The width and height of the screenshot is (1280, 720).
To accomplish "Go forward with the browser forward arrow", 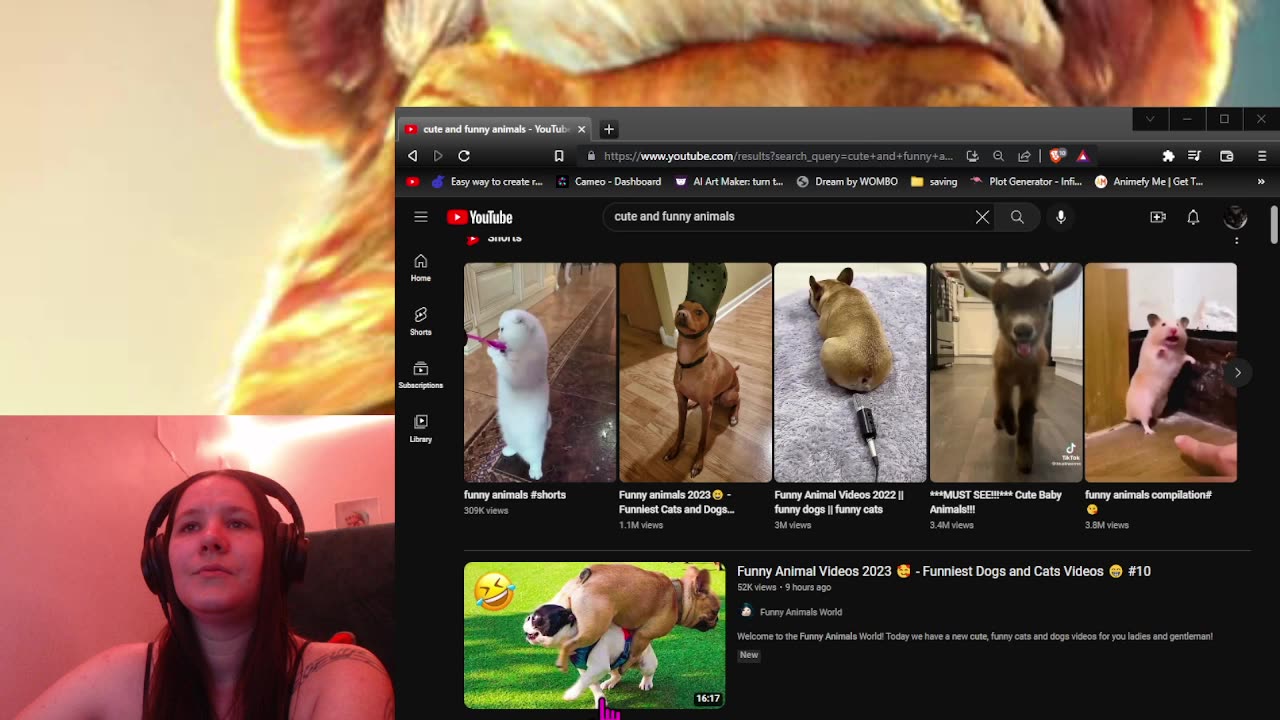I will tap(438, 156).
